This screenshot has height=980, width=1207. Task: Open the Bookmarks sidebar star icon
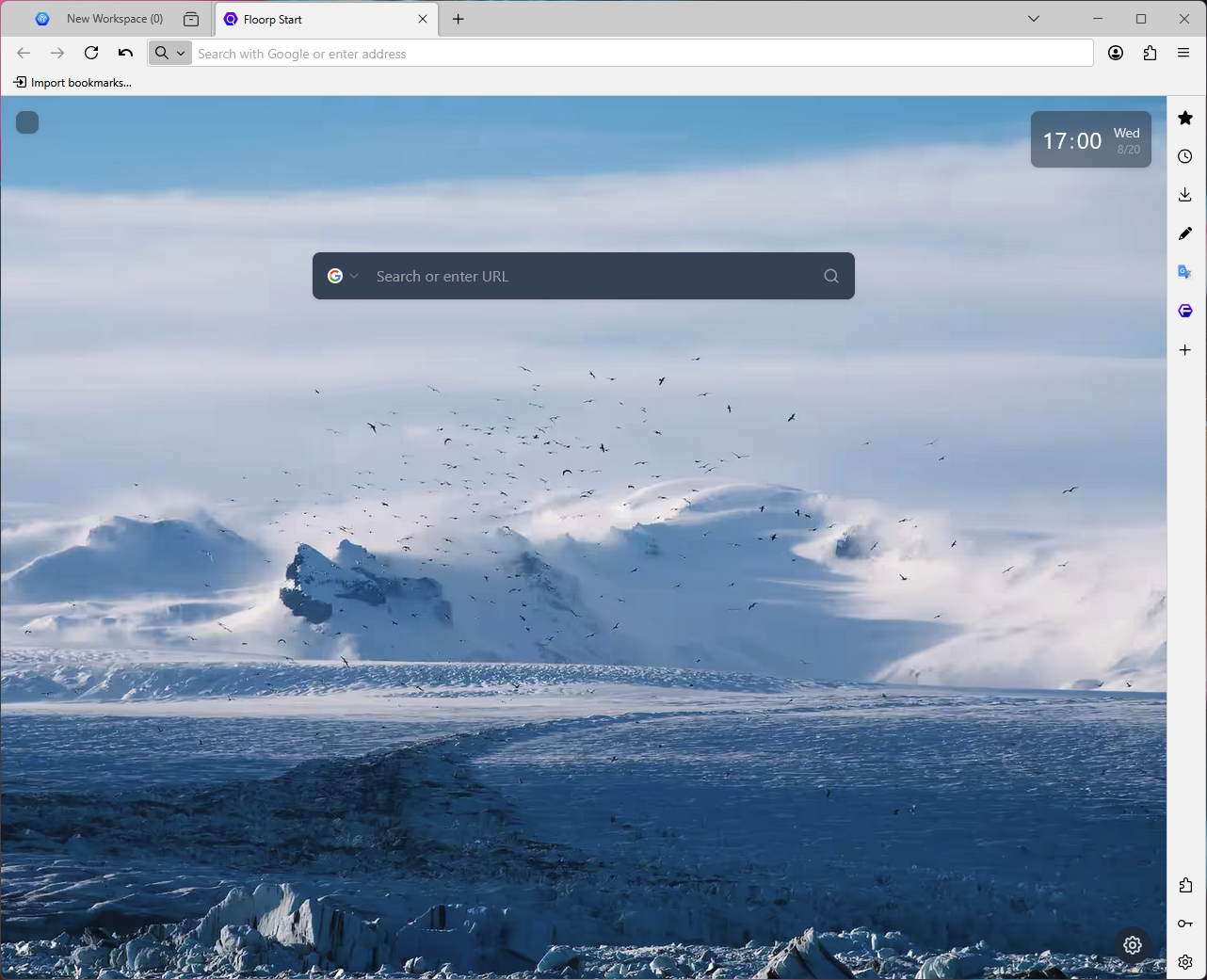pyautogui.click(x=1185, y=118)
